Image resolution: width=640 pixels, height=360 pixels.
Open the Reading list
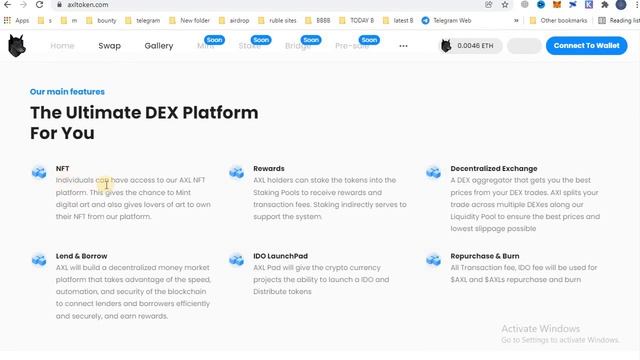pos(619,20)
